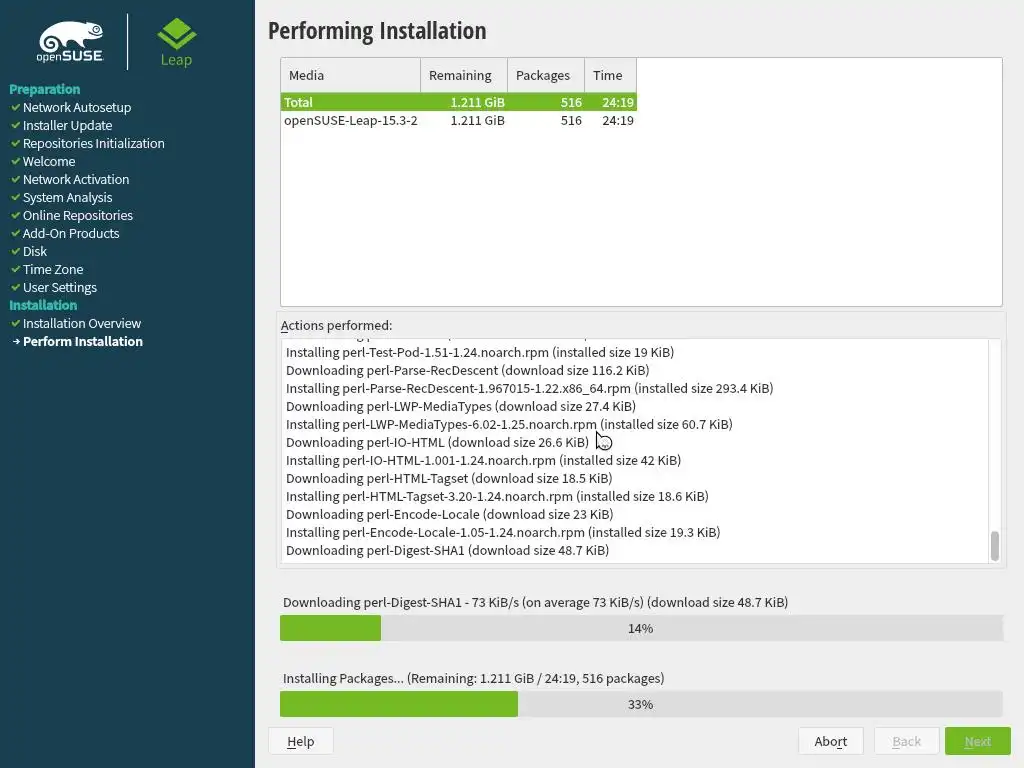Click the Preparation section heading
Screen dimensions: 1024x768
pos(44,89)
